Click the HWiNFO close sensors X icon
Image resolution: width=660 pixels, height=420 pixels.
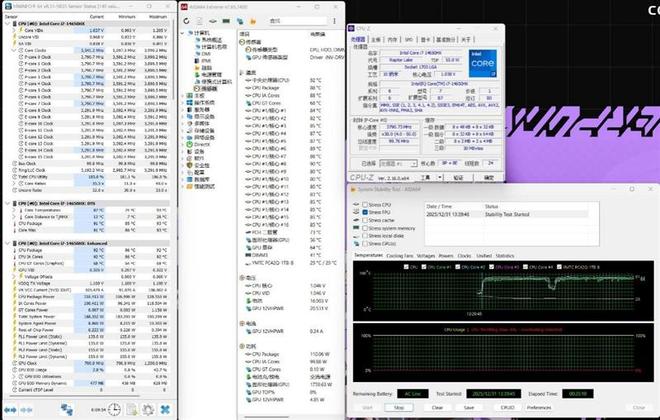click(x=163, y=410)
